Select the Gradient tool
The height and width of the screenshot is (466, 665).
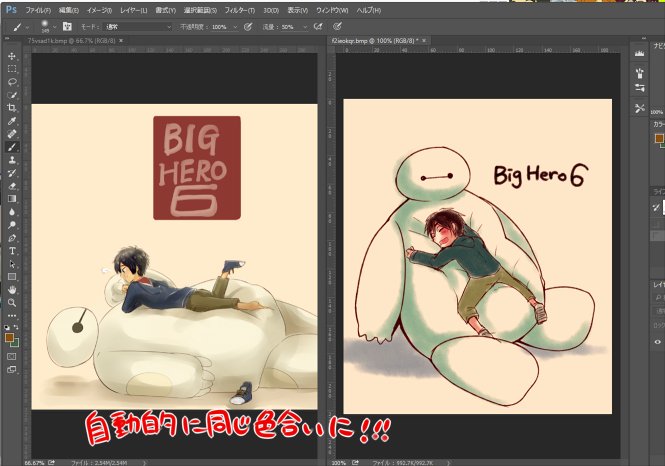pos(12,199)
